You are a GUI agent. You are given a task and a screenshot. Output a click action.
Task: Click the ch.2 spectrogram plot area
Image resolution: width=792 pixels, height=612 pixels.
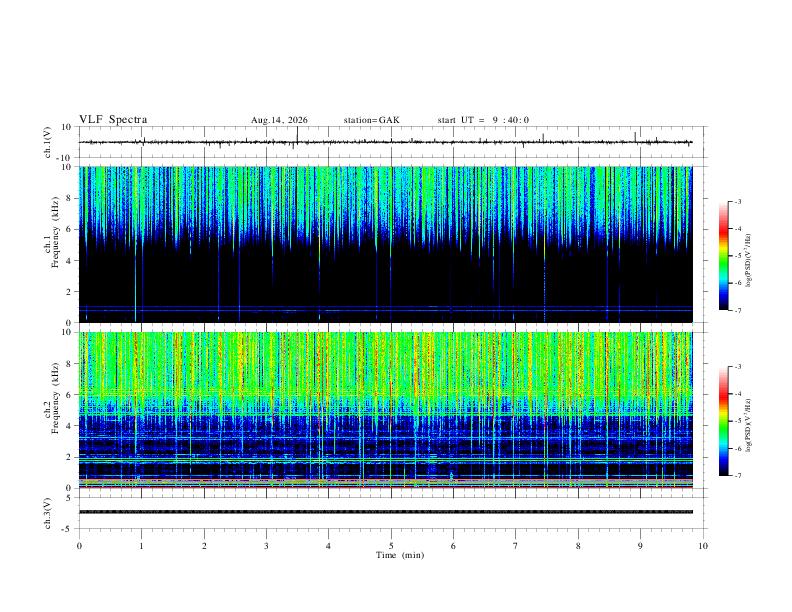click(385, 410)
